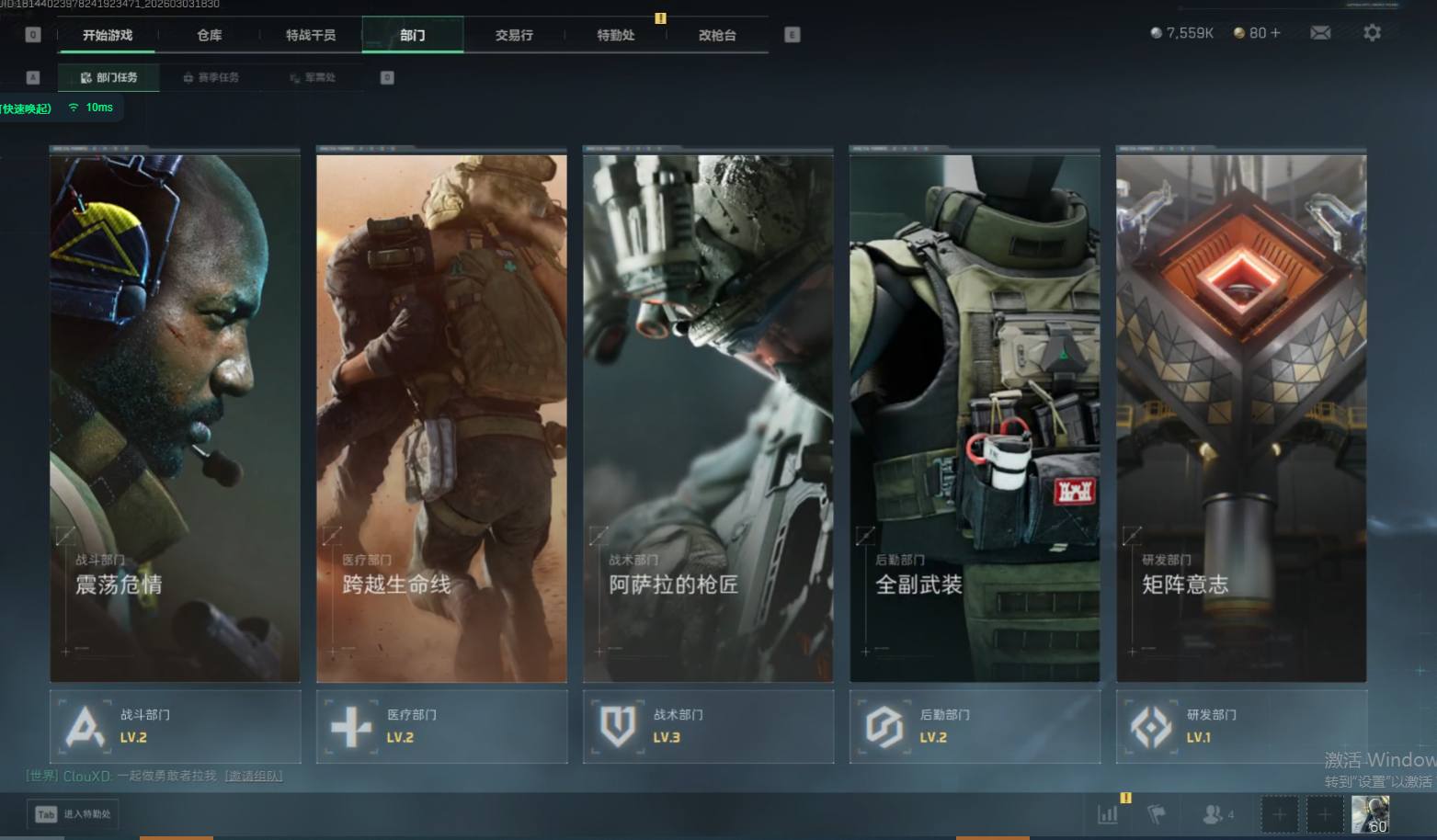
Task: Open the friends list icon
Action: [x=1213, y=814]
